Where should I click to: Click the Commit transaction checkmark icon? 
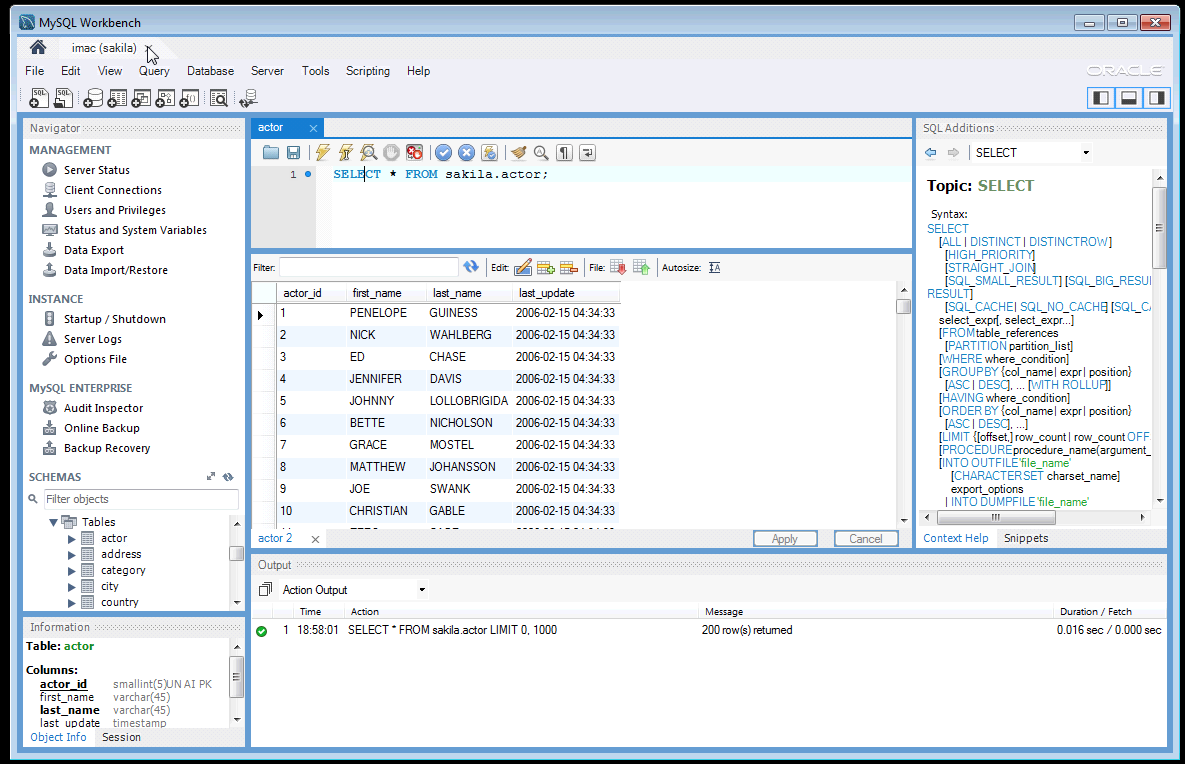[x=443, y=153]
